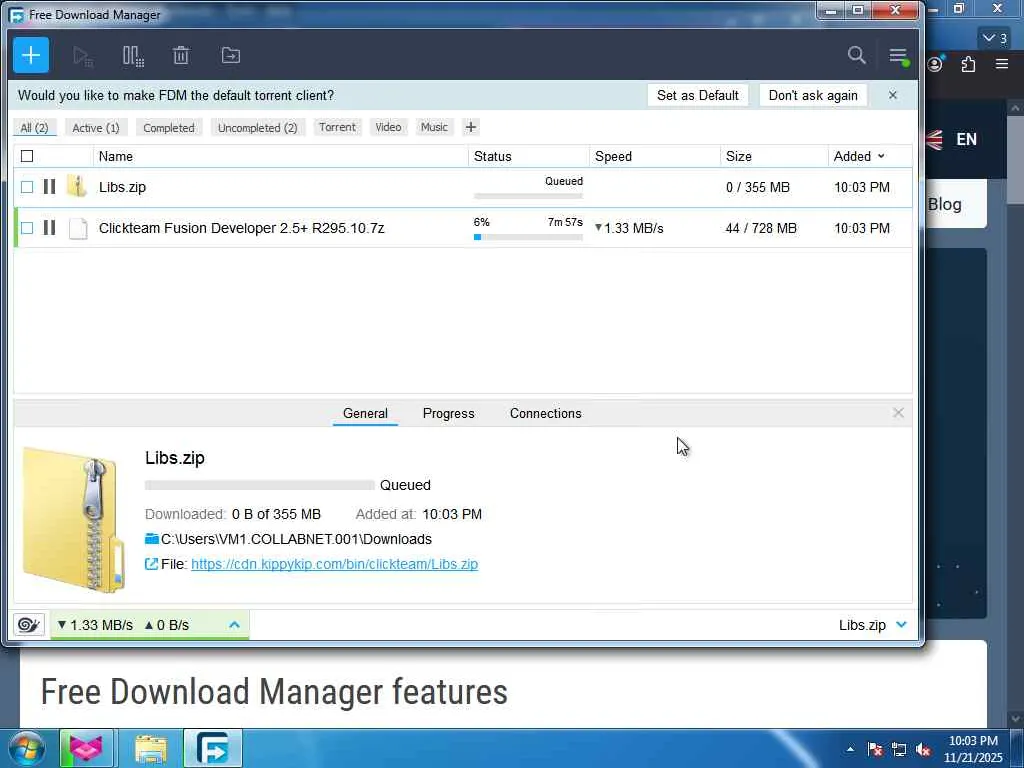Open download folder via folder icon near path

pyautogui.click(x=152, y=539)
